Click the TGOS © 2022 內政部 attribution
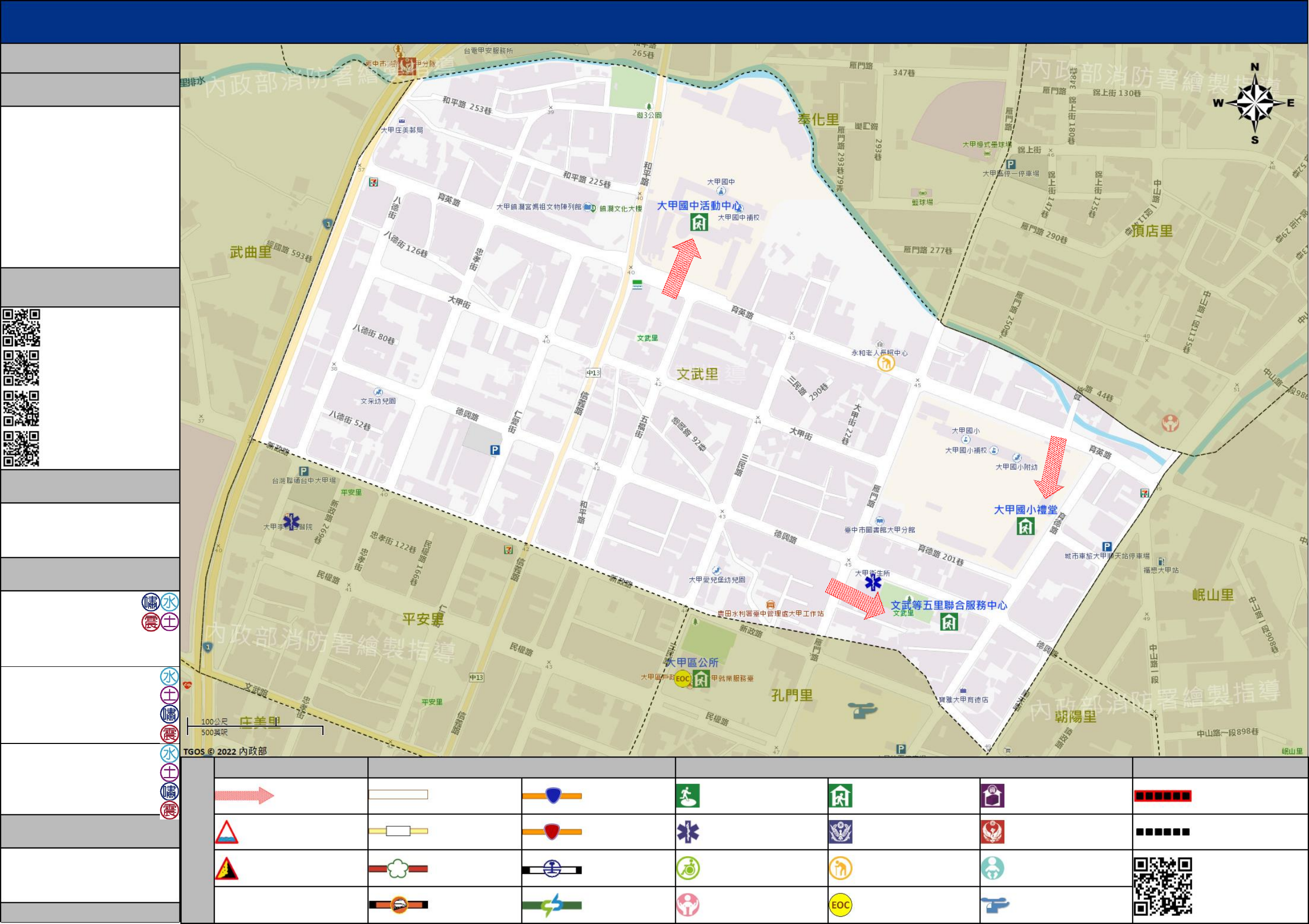This screenshot has width=1309, height=924. tap(225, 751)
